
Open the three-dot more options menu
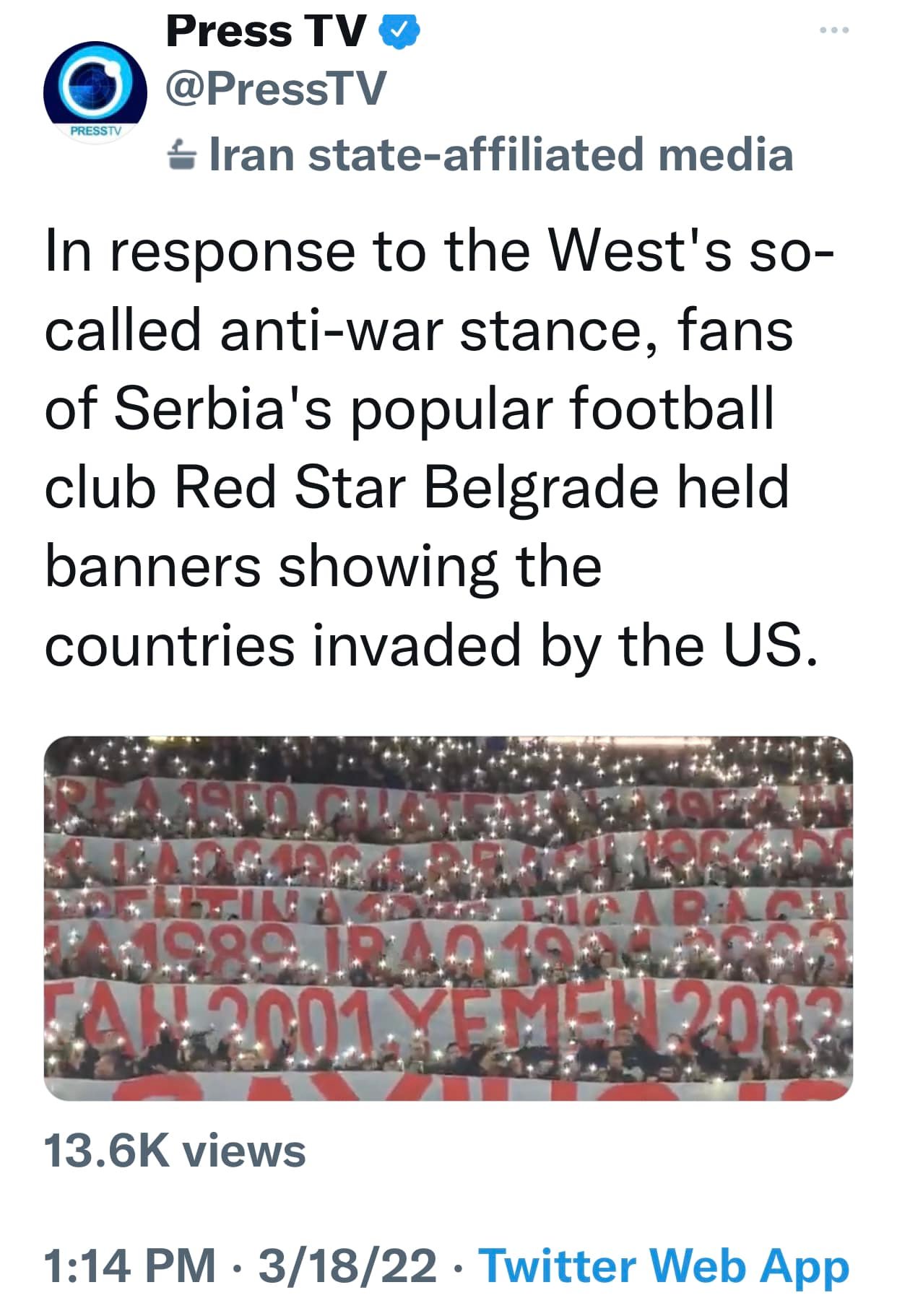point(834,30)
